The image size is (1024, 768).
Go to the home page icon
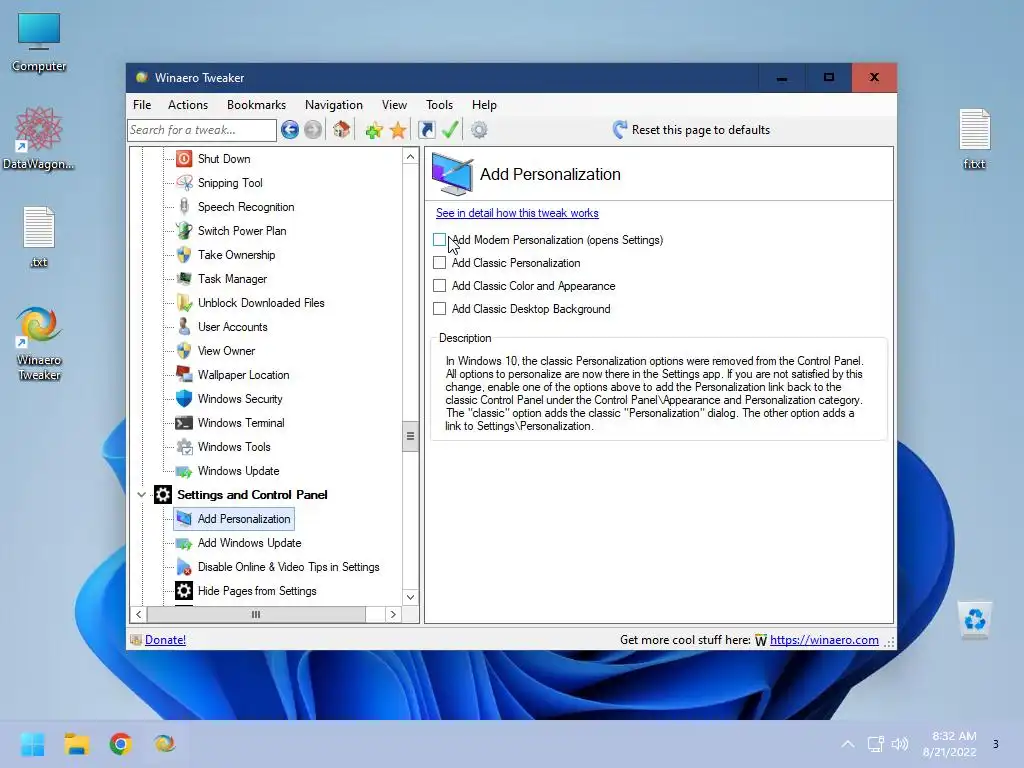(x=341, y=130)
